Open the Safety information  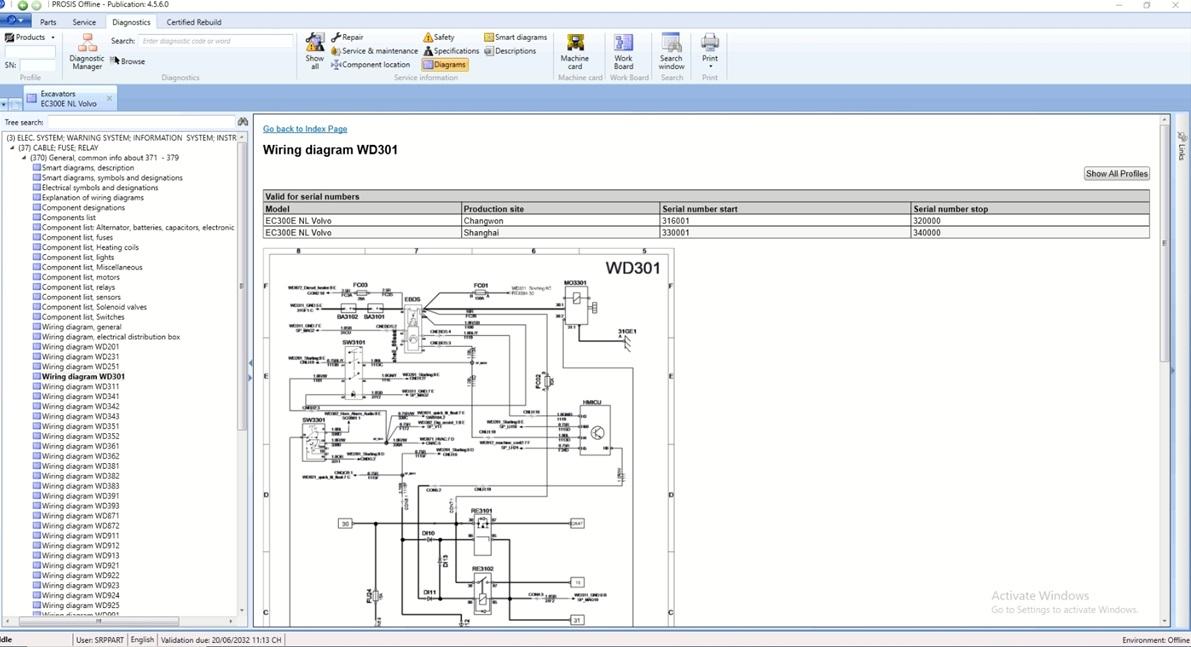(x=439, y=37)
